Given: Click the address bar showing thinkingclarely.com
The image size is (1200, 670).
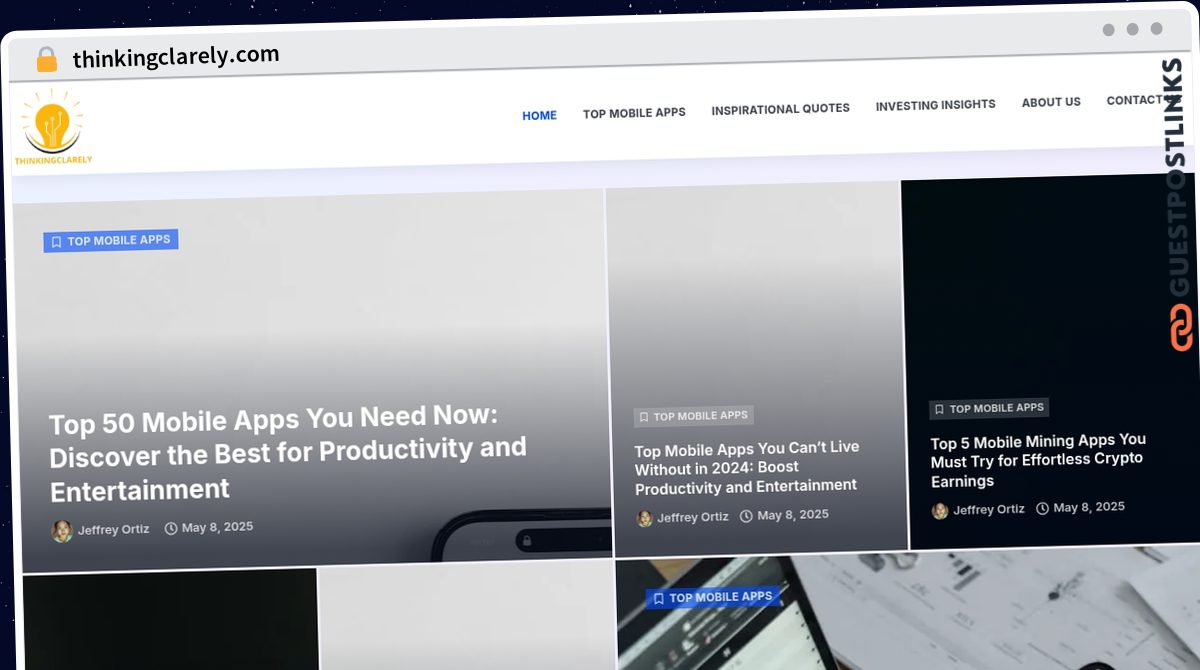Looking at the screenshot, I should pos(175,54).
